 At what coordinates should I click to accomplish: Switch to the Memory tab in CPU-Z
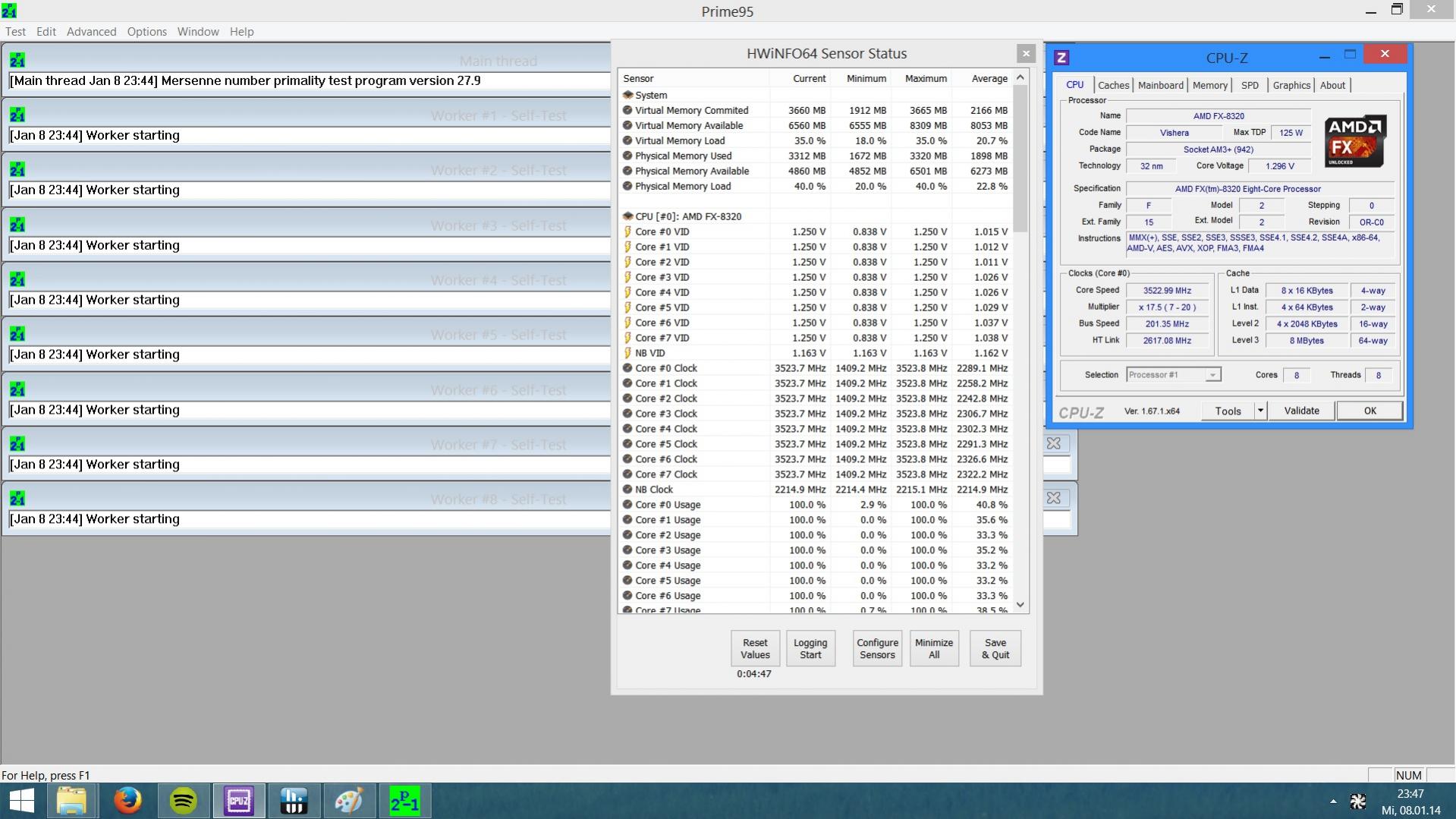coord(1209,86)
